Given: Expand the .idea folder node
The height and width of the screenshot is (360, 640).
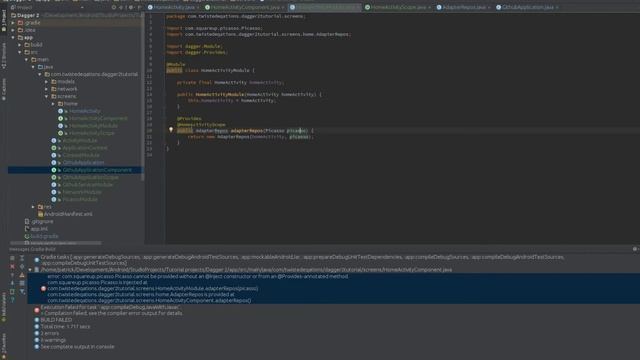Looking at the screenshot, I should pyautogui.click(x=13, y=30).
